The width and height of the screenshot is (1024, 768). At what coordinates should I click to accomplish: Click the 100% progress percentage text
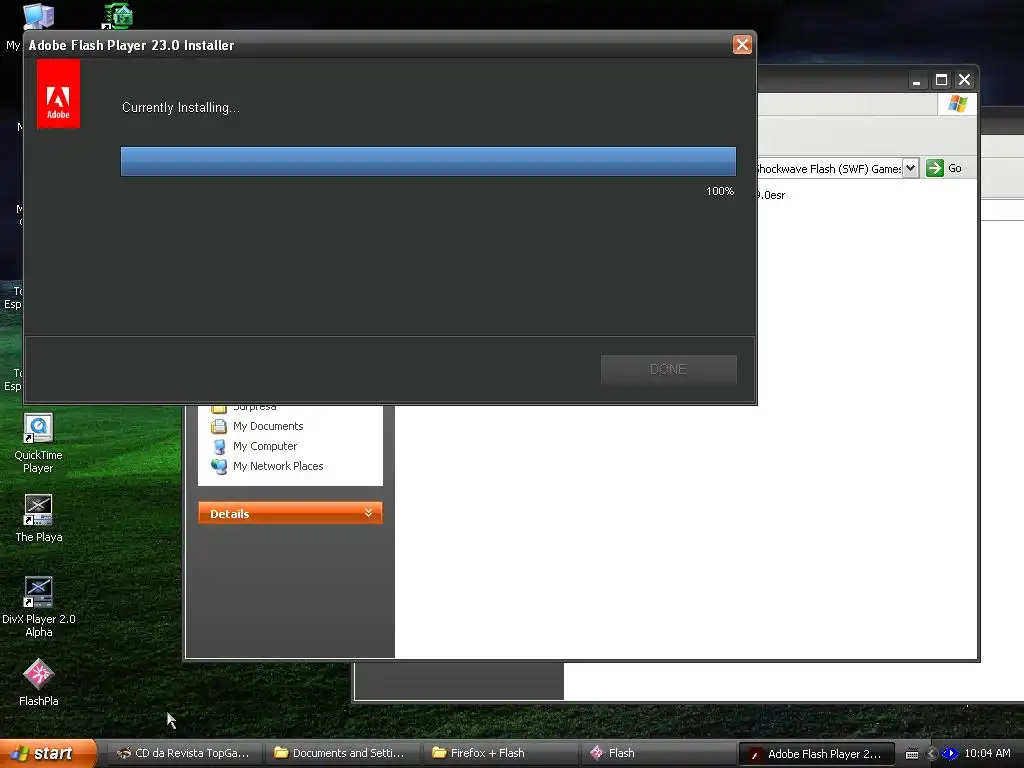coord(720,191)
